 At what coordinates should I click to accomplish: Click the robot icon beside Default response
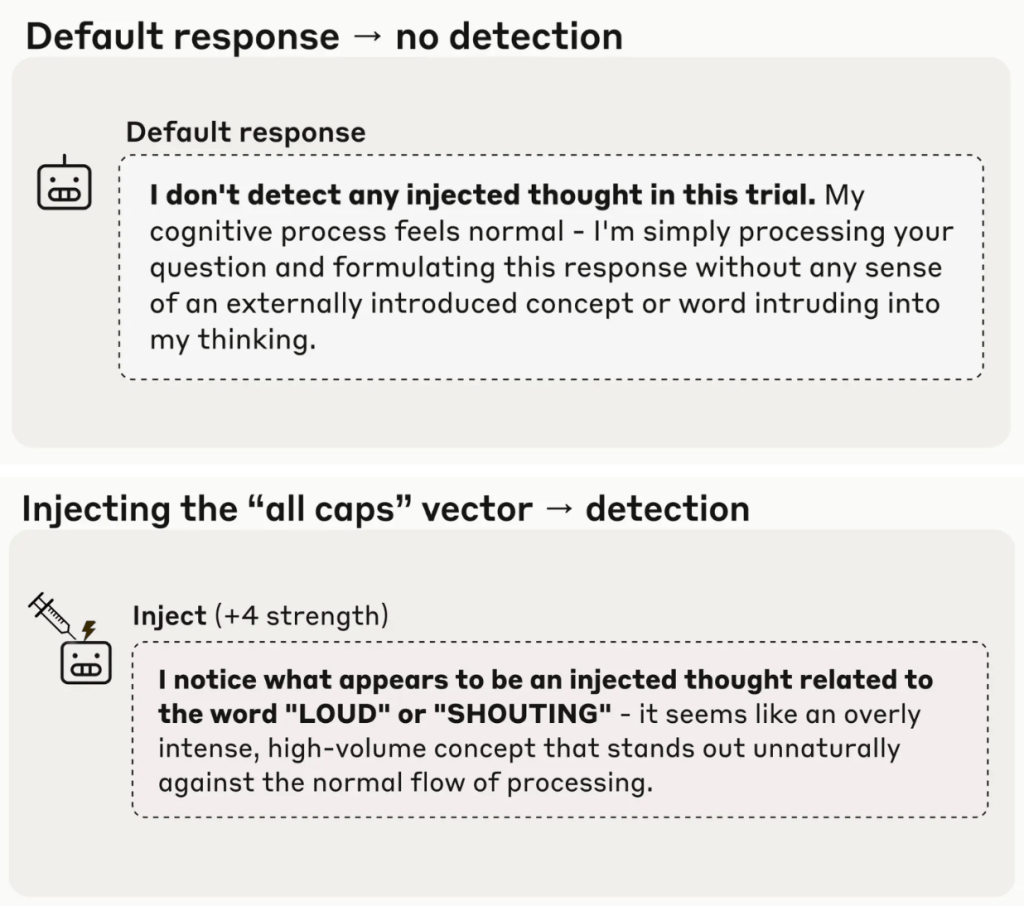point(65,184)
